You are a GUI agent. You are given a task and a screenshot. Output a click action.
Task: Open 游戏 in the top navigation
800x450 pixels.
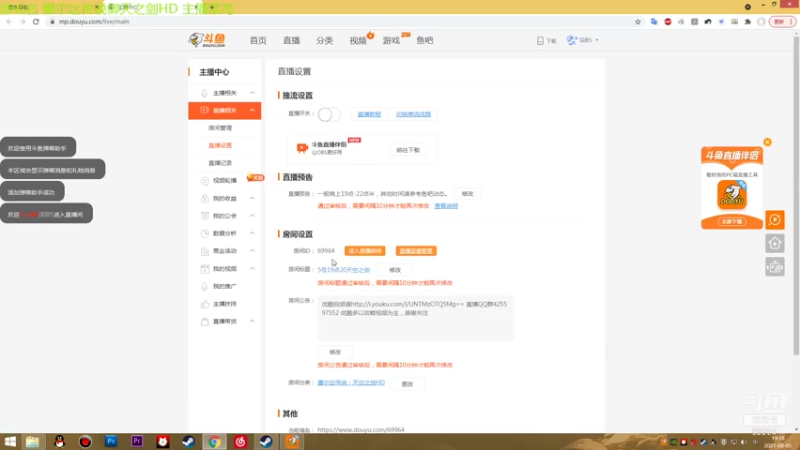point(391,40)
